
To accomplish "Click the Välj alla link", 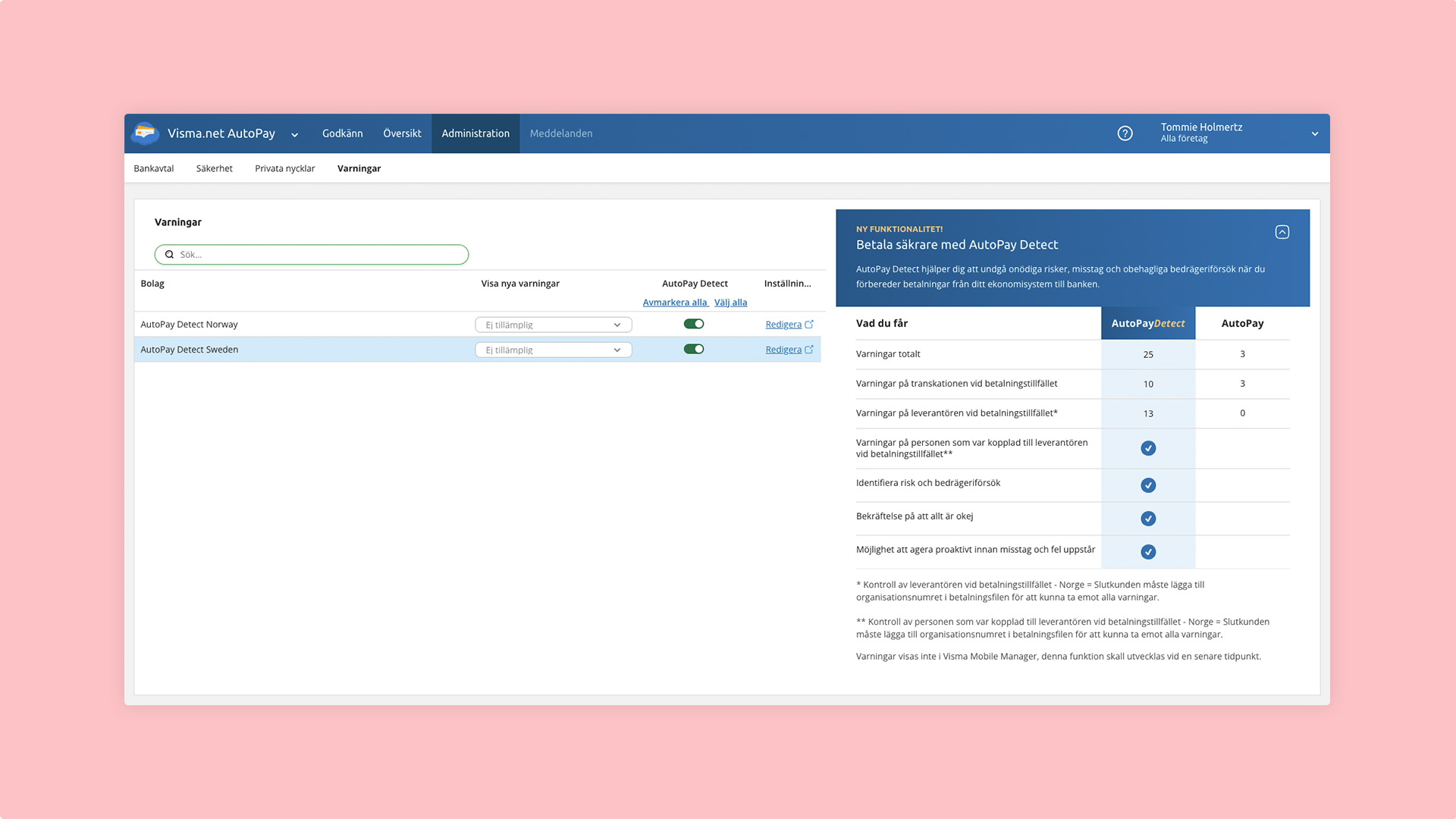I will [730, 302].
